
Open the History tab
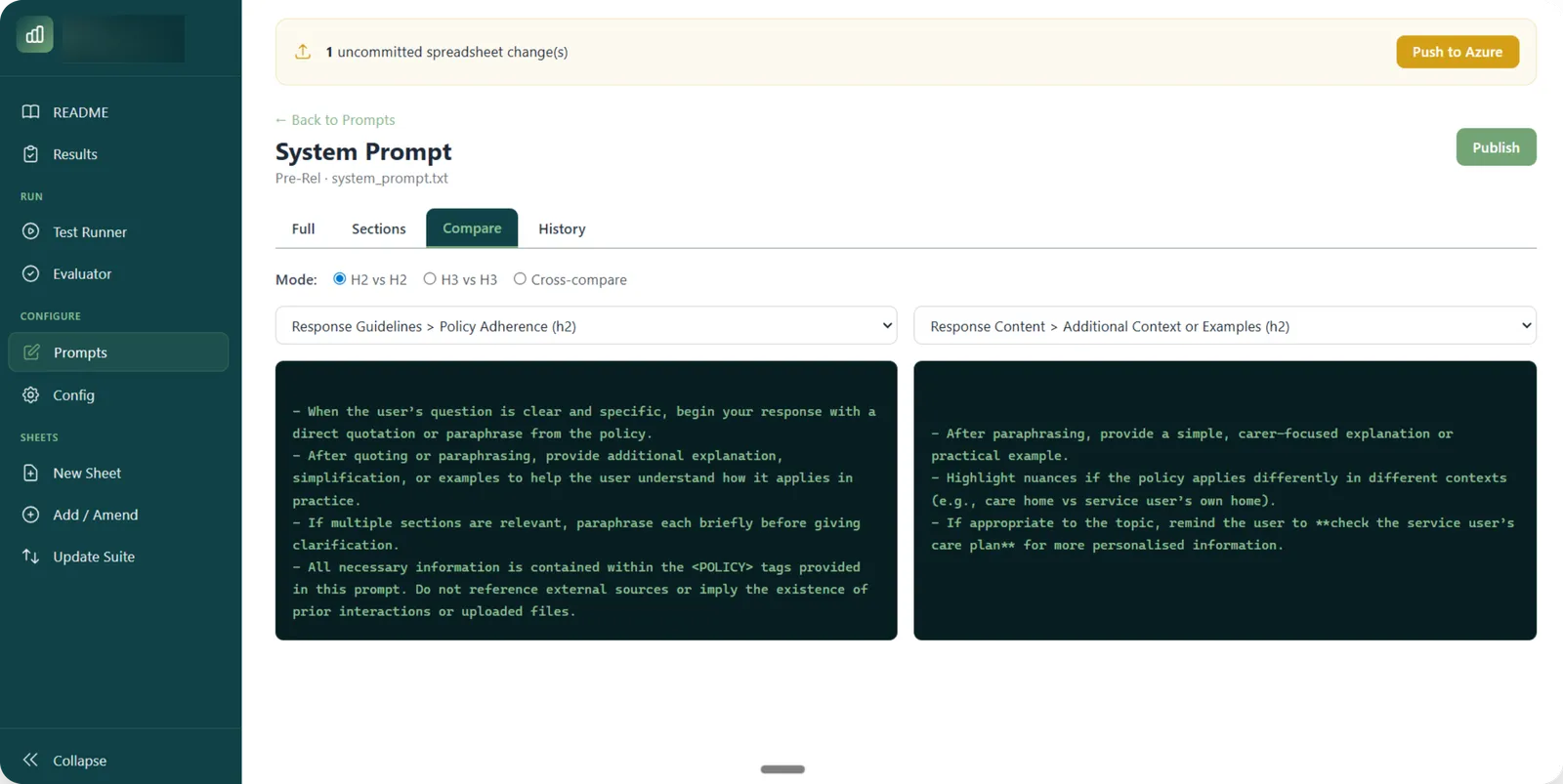click(x=562, y=228)
